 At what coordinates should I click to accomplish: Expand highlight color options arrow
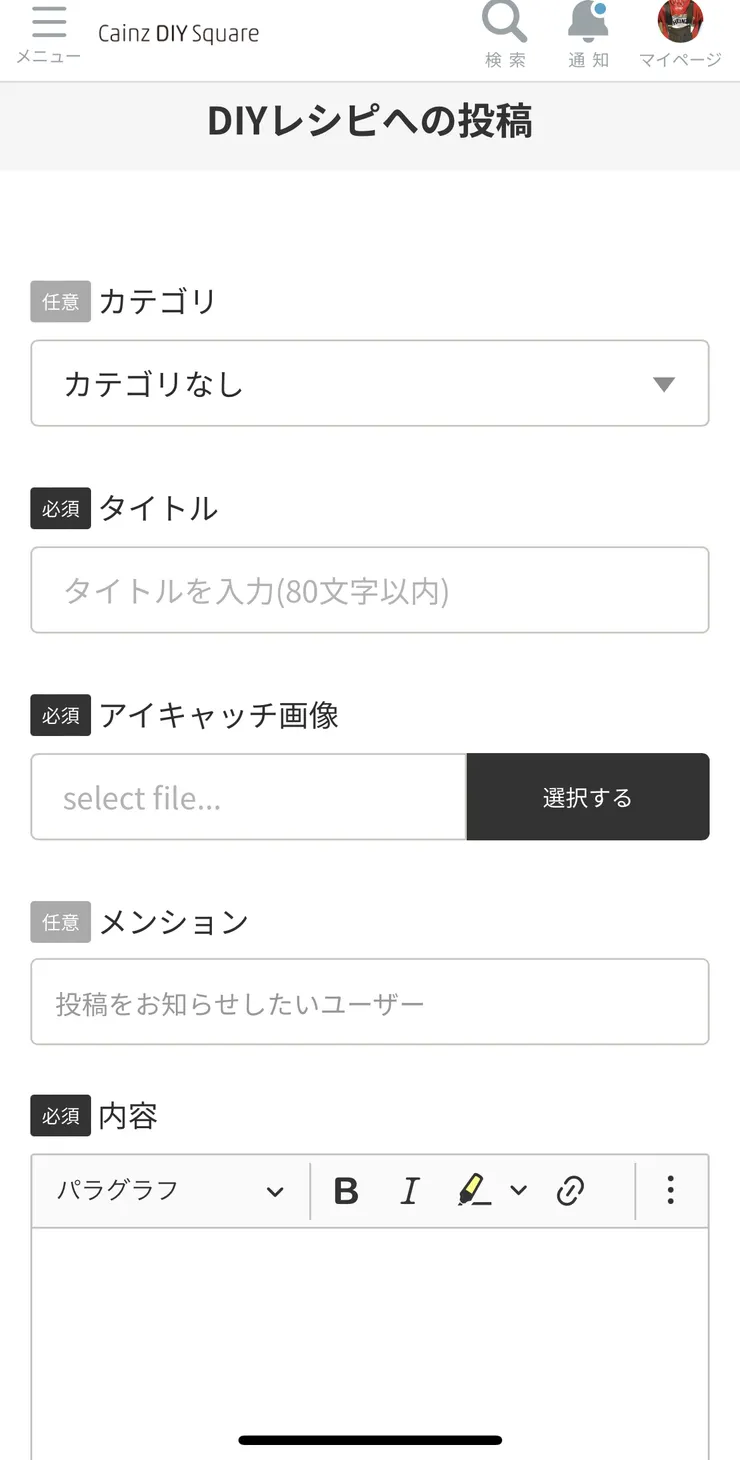(518, 1190)
